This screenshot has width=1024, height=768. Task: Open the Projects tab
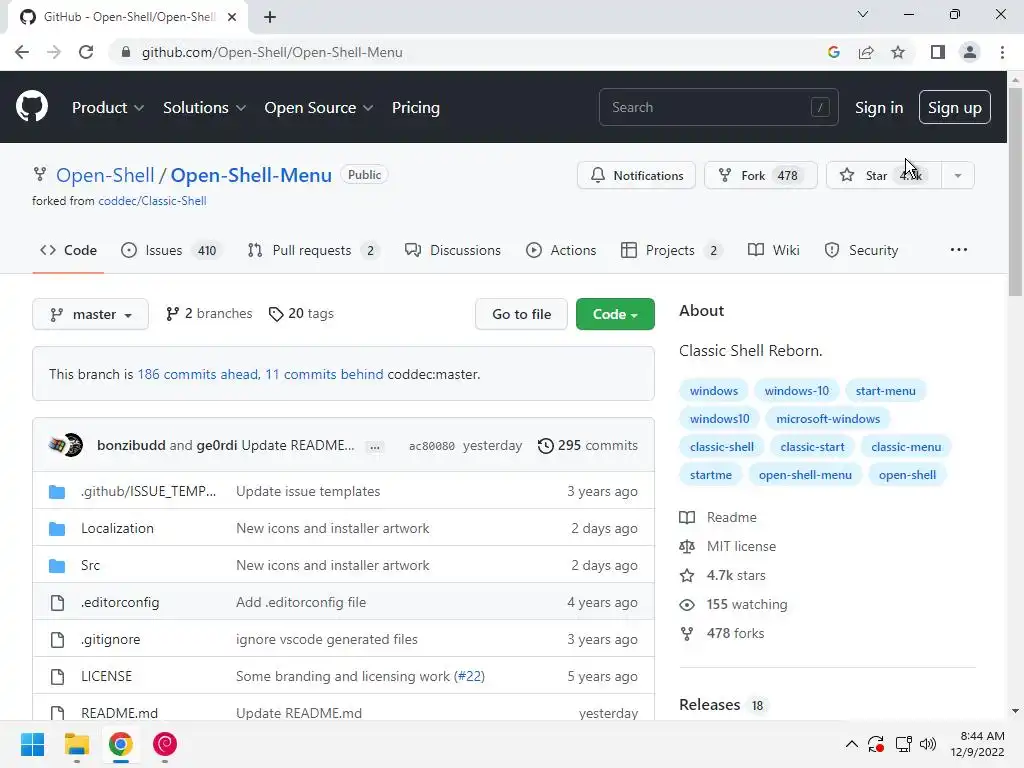[671, 250]
